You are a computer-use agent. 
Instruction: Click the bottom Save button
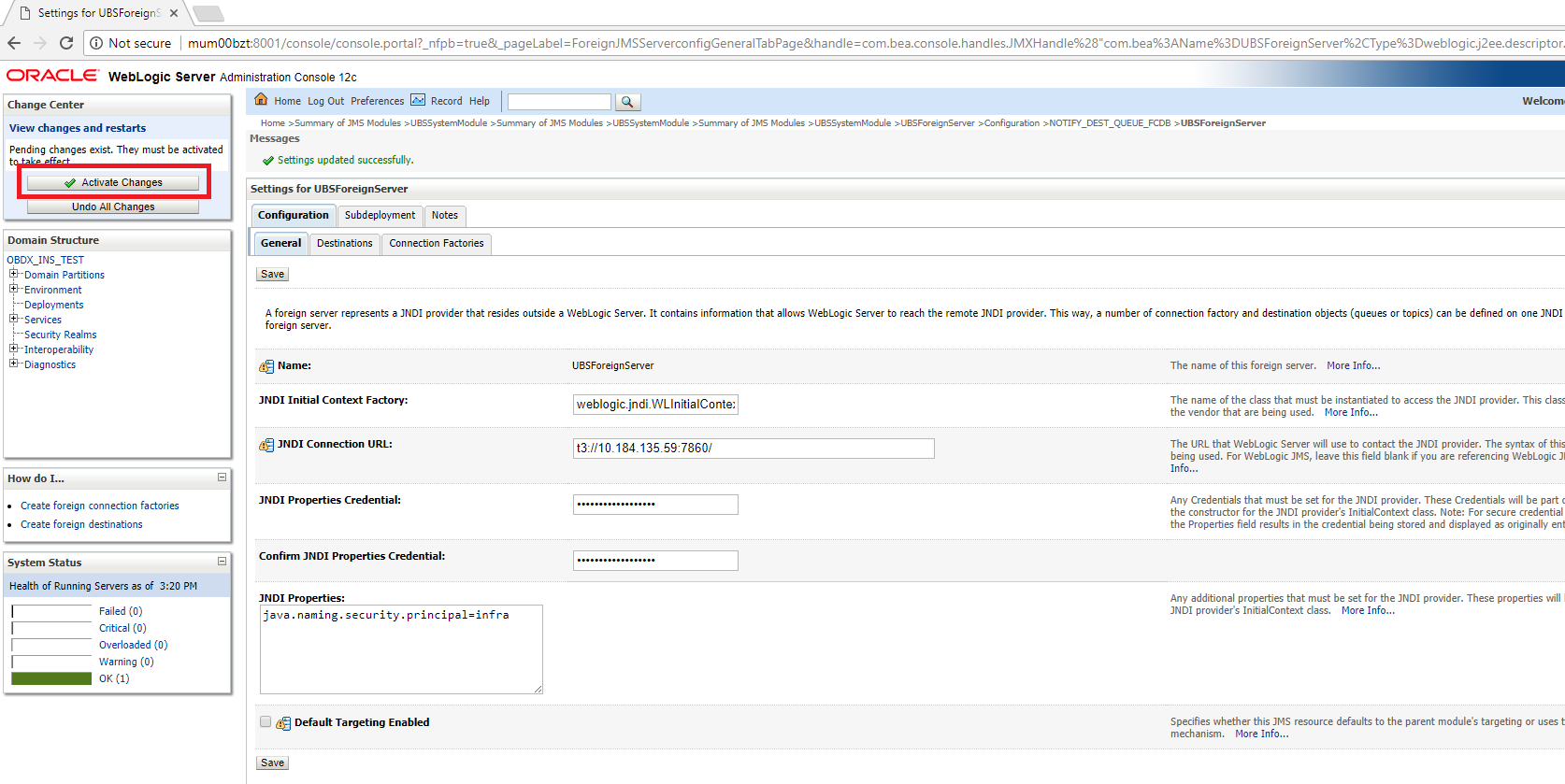tap(273, 763)
